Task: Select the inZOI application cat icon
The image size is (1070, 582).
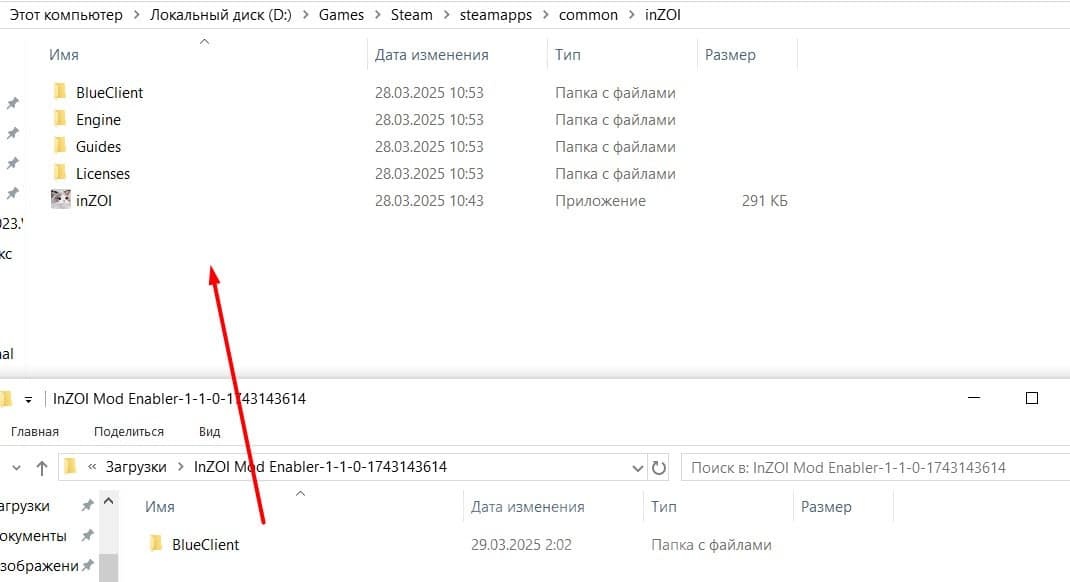Action: 61,199
